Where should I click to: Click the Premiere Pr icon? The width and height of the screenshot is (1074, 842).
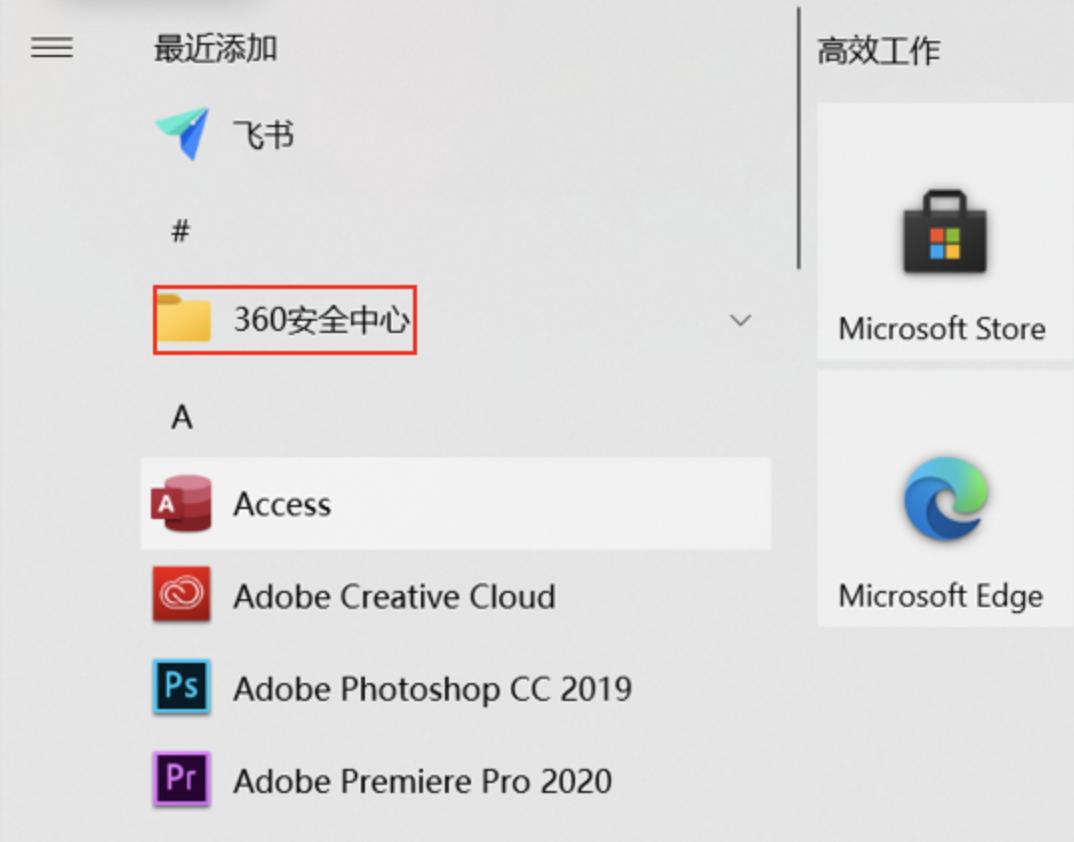click(182, 779)
